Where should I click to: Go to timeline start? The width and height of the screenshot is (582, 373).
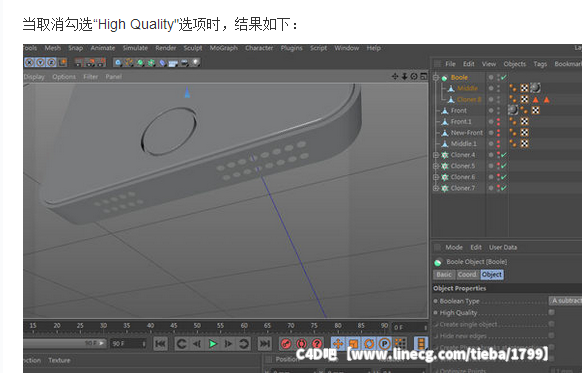point(160,344)
